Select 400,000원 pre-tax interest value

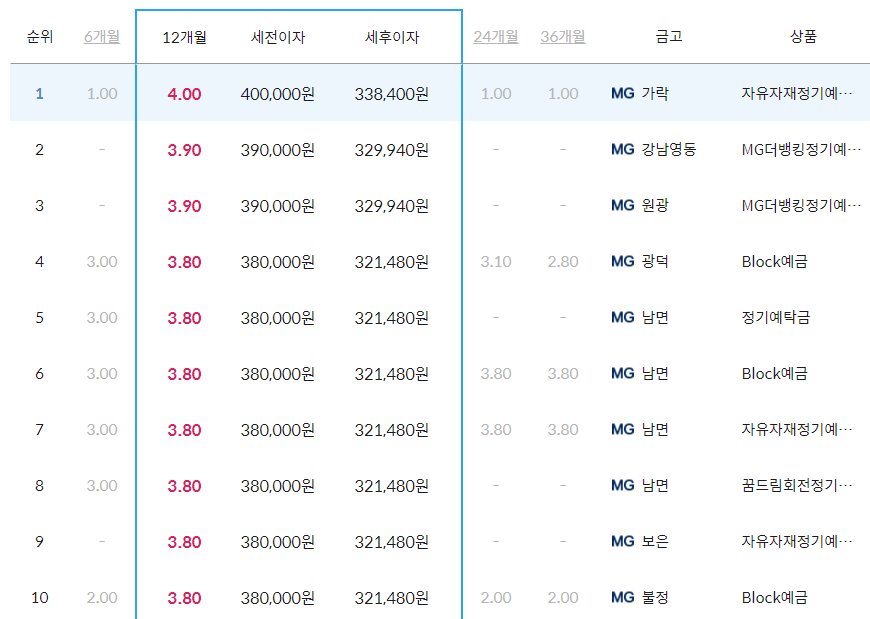click(277, 94)
